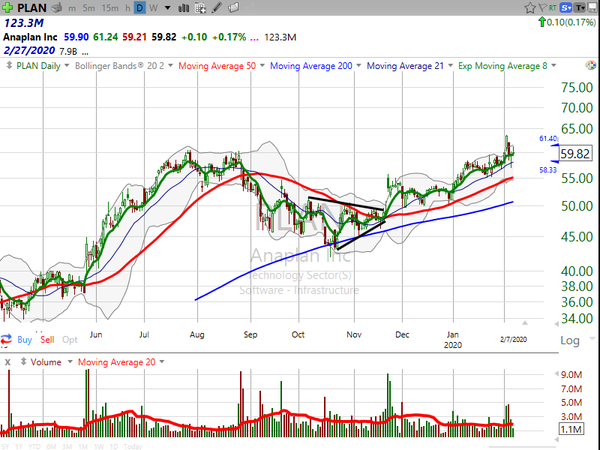600x450 pixels.
Task: Select the 3M range at the bottom
Action: (x=67, y=447)
